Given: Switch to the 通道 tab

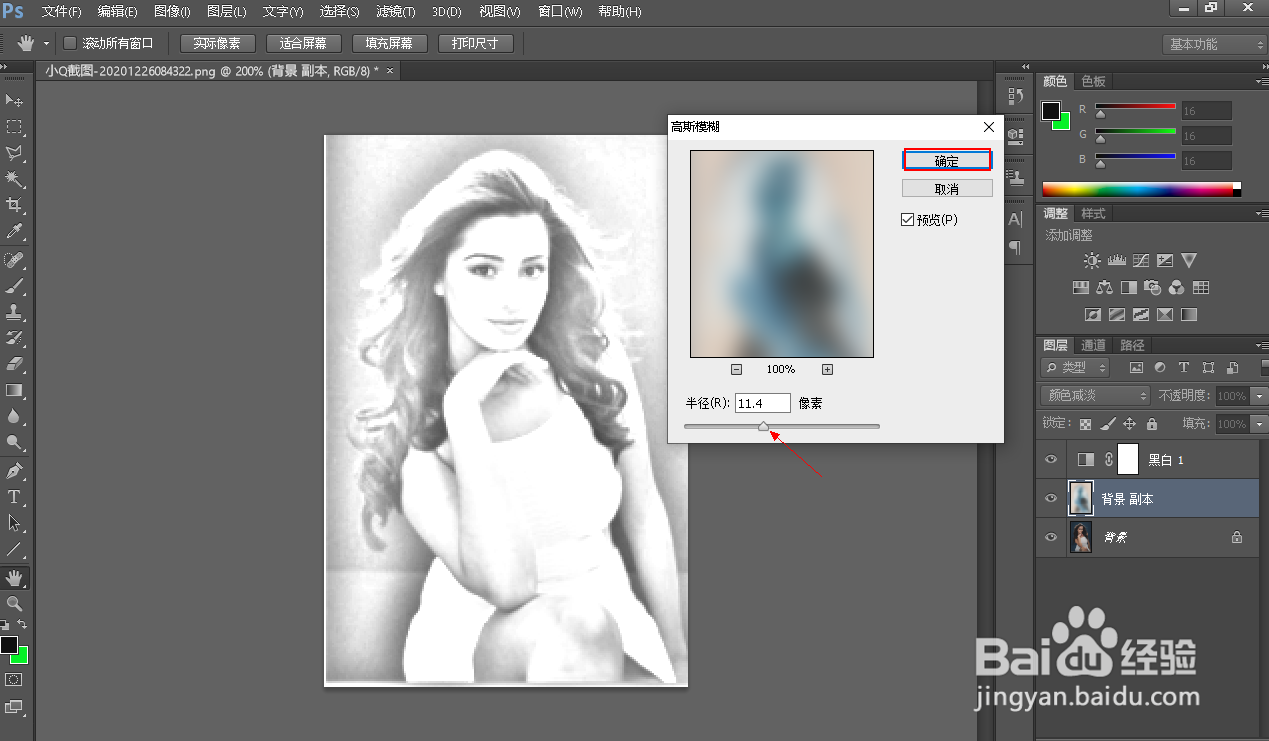Looking at the screenshot, I should (1092, 344).
